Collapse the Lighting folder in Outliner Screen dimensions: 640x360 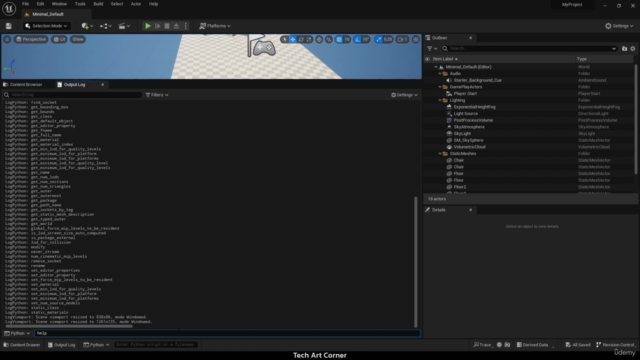pyautogui.click(x=440, y=100)
